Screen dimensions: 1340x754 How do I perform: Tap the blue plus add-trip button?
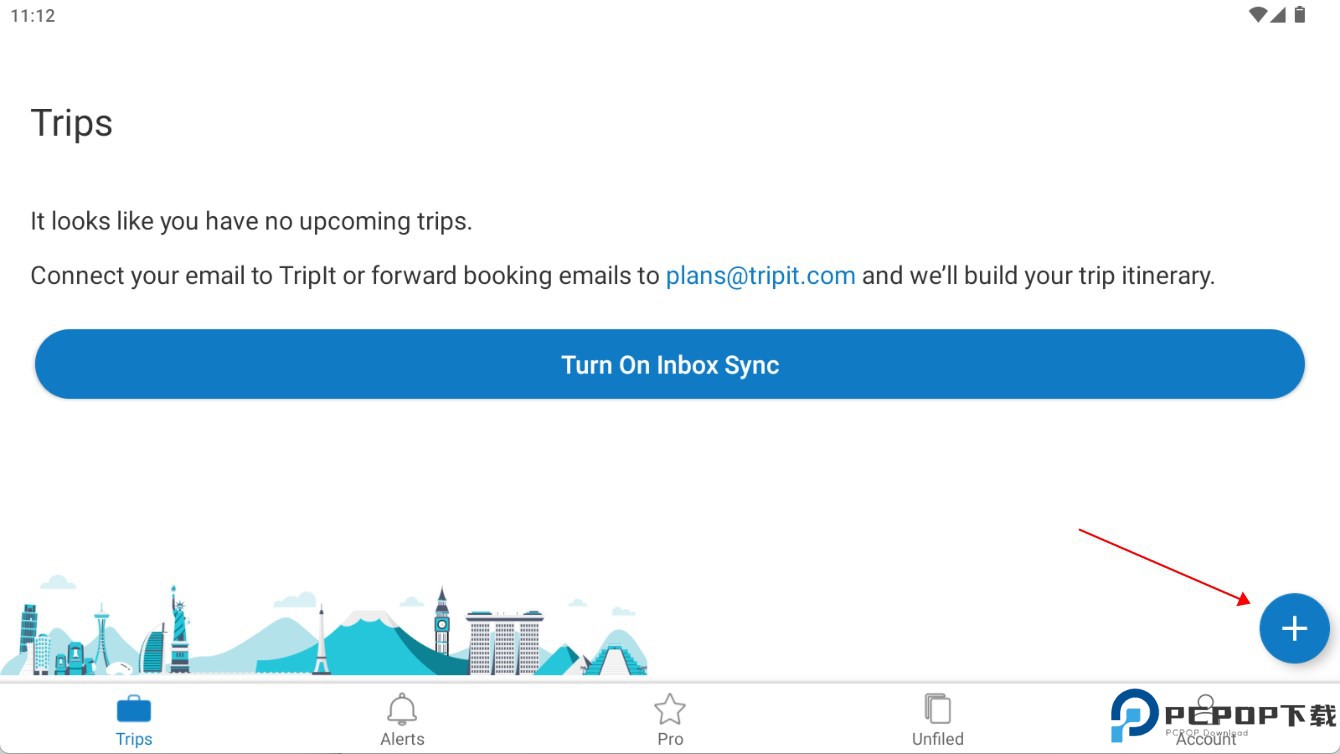point(1294,628)
